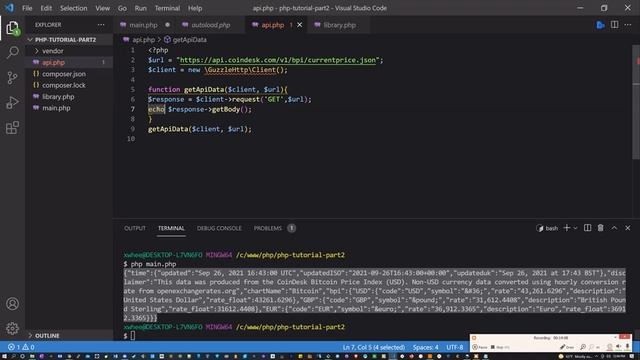The image size is (640, 360).
Task: Open the Accounts menu icon
Action: point(13,304)
